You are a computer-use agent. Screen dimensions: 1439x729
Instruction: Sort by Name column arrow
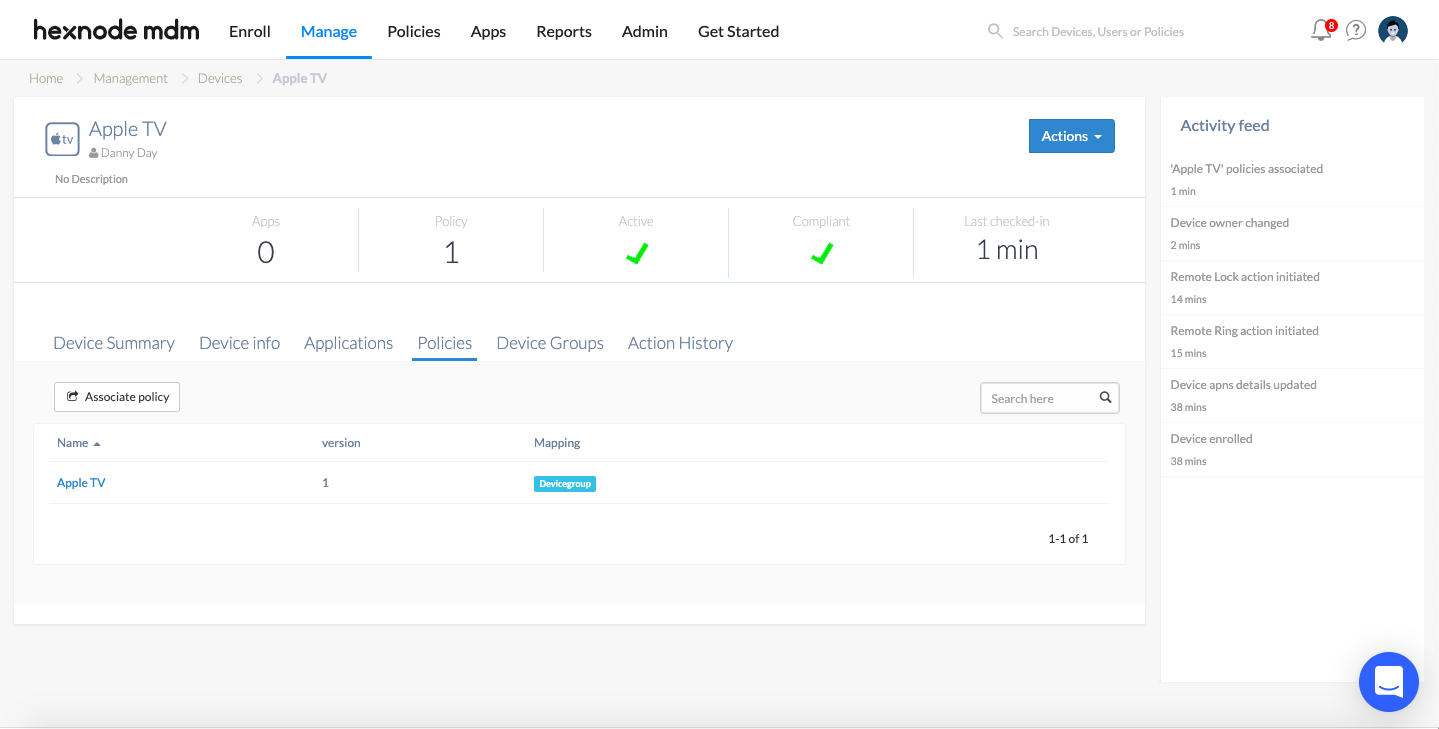pyautogui.click(x=97, y=443)
